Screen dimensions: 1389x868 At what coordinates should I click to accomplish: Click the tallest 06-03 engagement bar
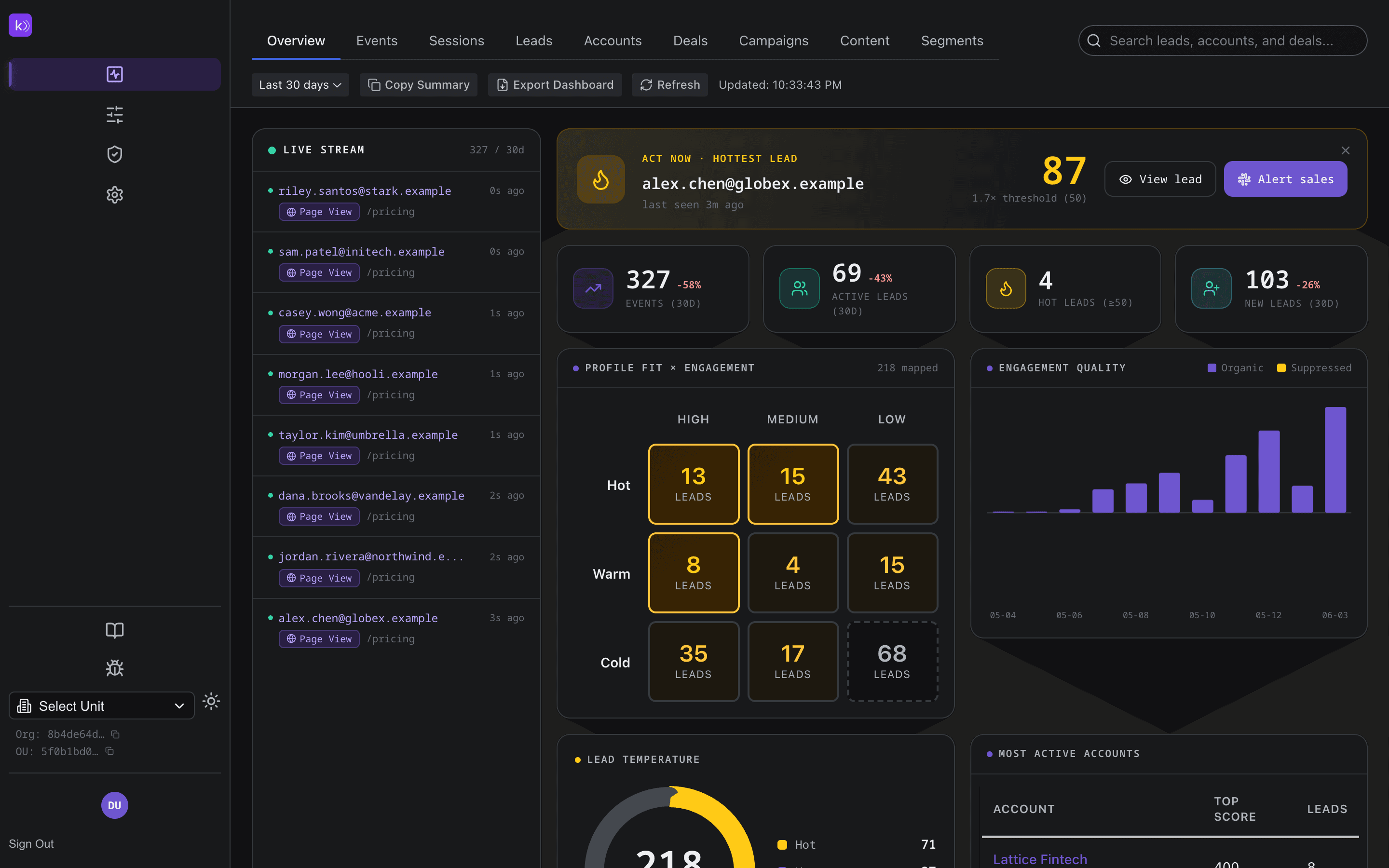pyautogui.click(x=1335, y=460)
